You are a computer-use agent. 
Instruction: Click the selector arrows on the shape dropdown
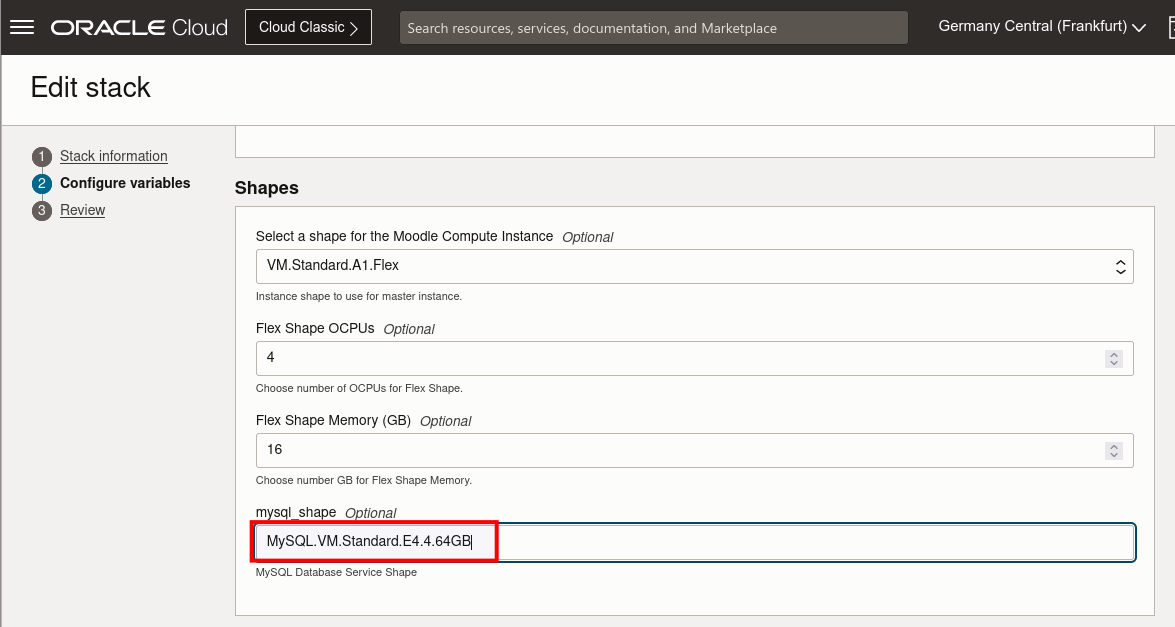point(1119,266)
